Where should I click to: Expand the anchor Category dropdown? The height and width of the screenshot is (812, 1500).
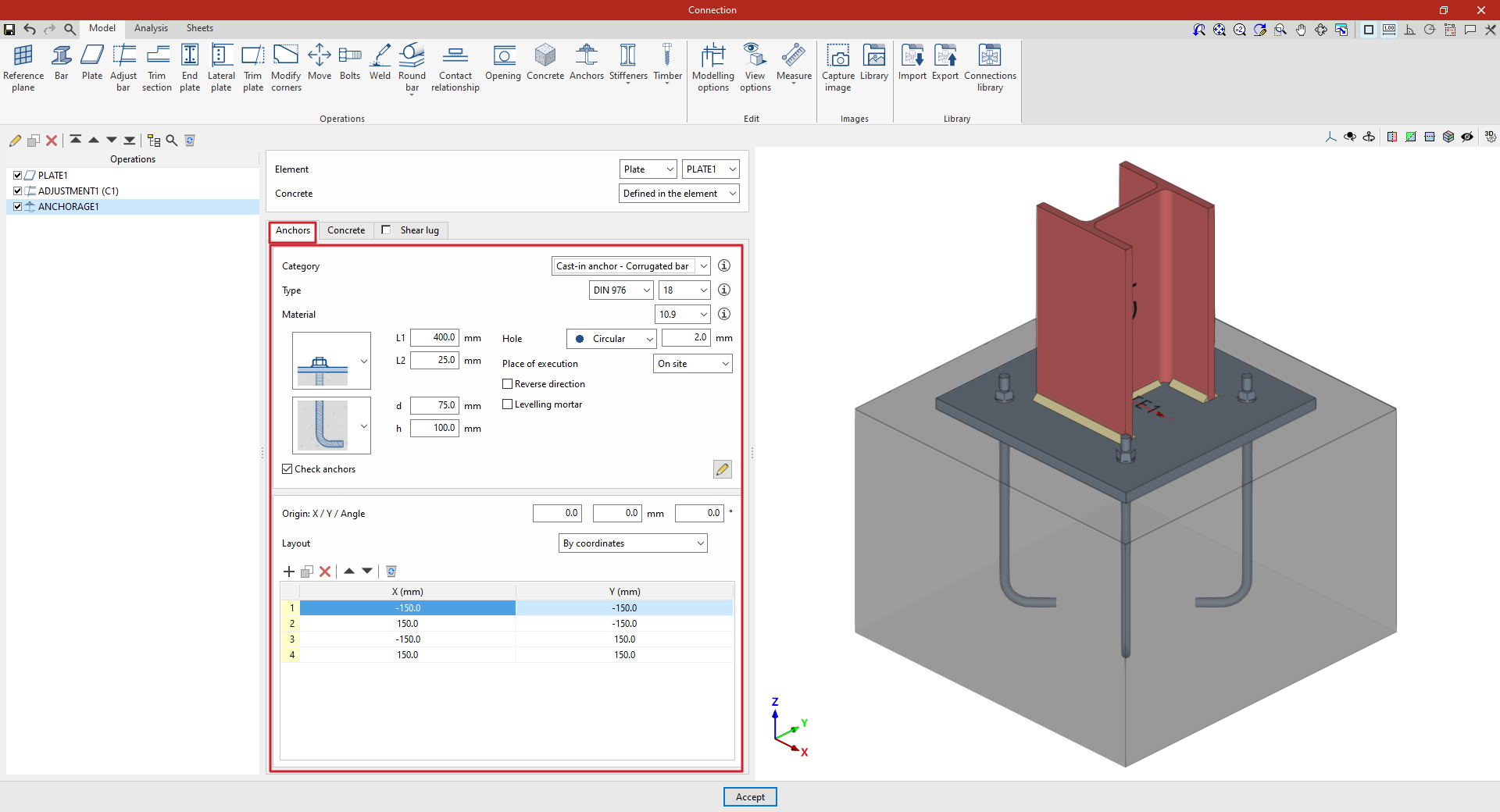(x=703, y=266)
